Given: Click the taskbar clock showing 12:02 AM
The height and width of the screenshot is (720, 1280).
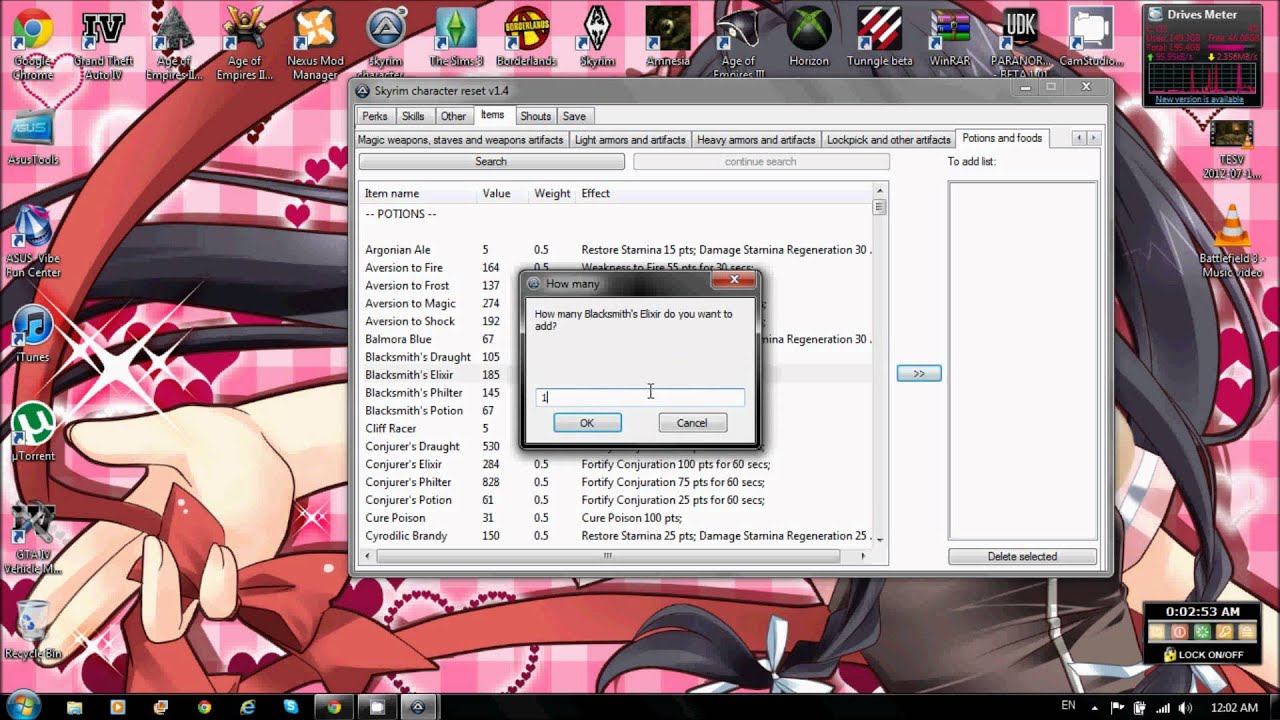Looking at the screenshot, I should (1234, 707).
